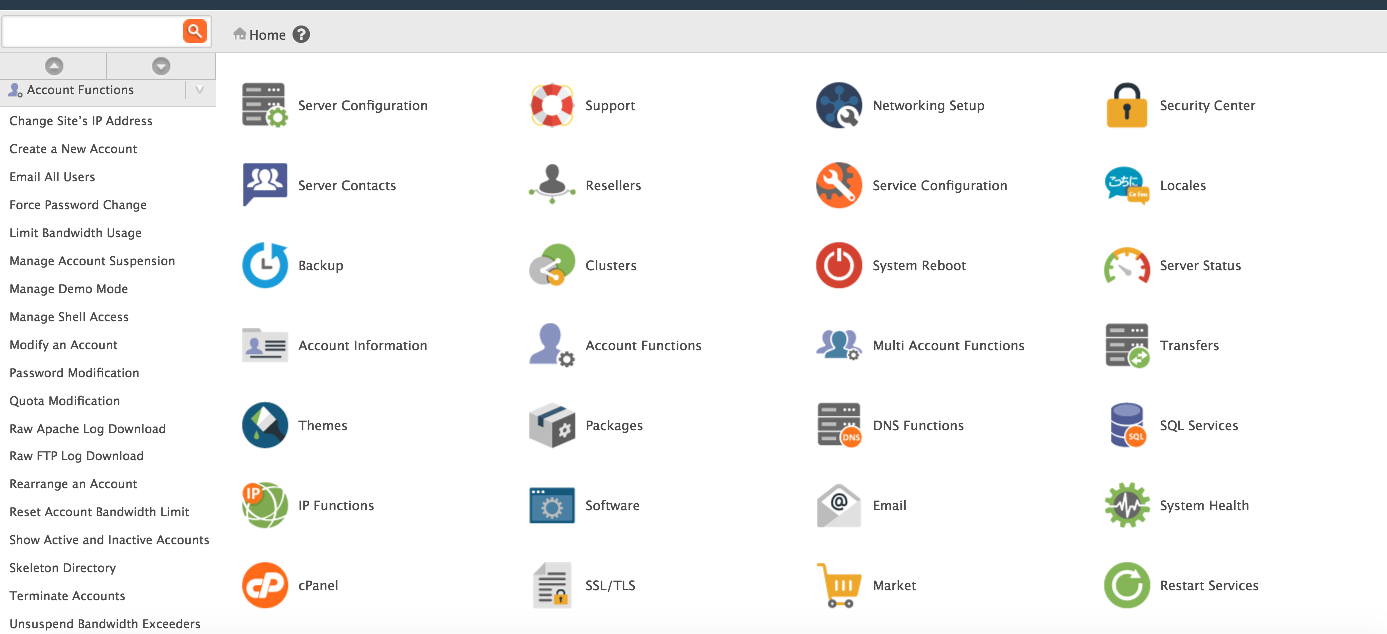Open the Server Configuration icon
This screenshot has height=634, width=1387.
264,105
